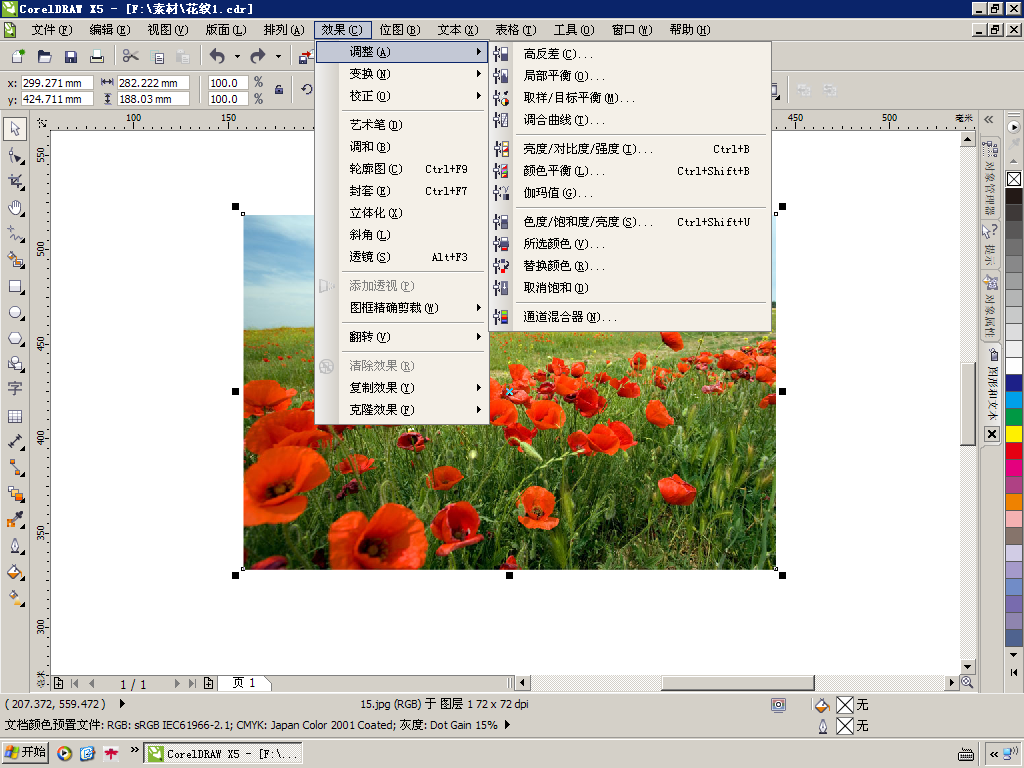1024x768 pixels.
Task: Click the Undo arrow icon
Action: tap(217, 57)
